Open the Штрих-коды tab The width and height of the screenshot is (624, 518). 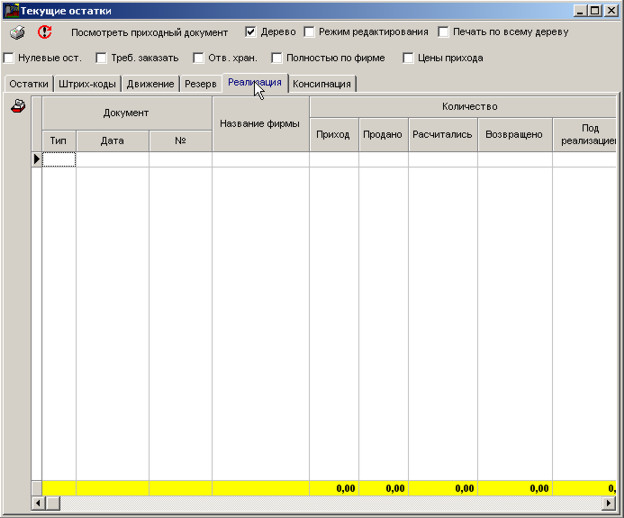[87, 84]
